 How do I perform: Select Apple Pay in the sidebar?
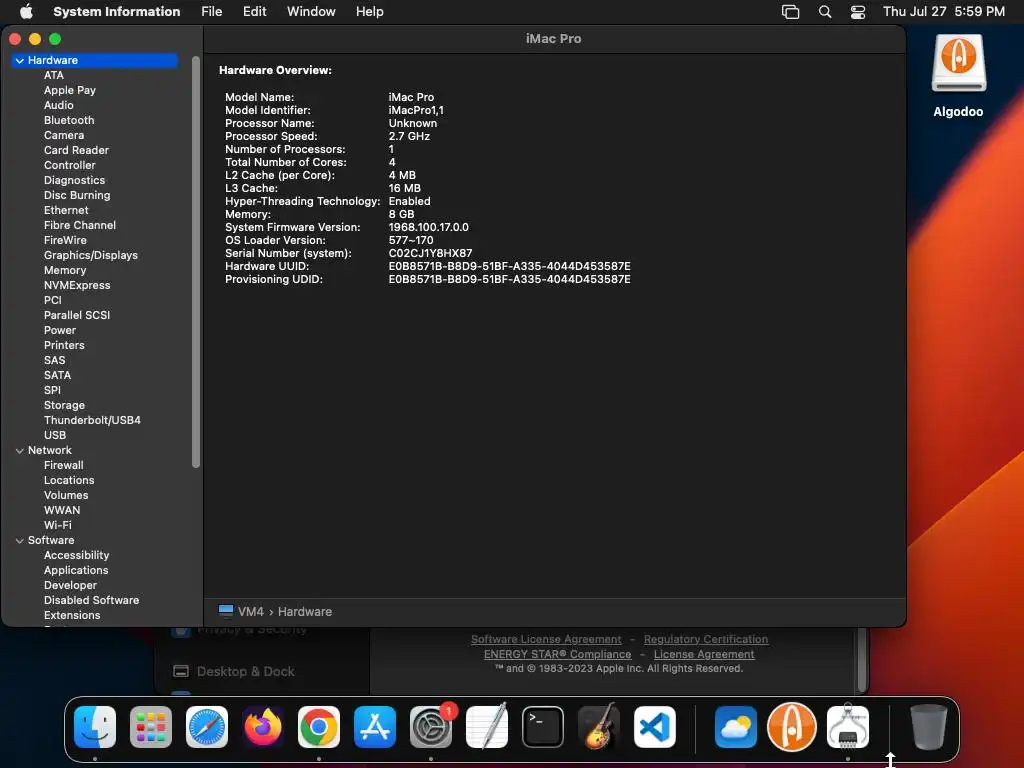(70, 90)
